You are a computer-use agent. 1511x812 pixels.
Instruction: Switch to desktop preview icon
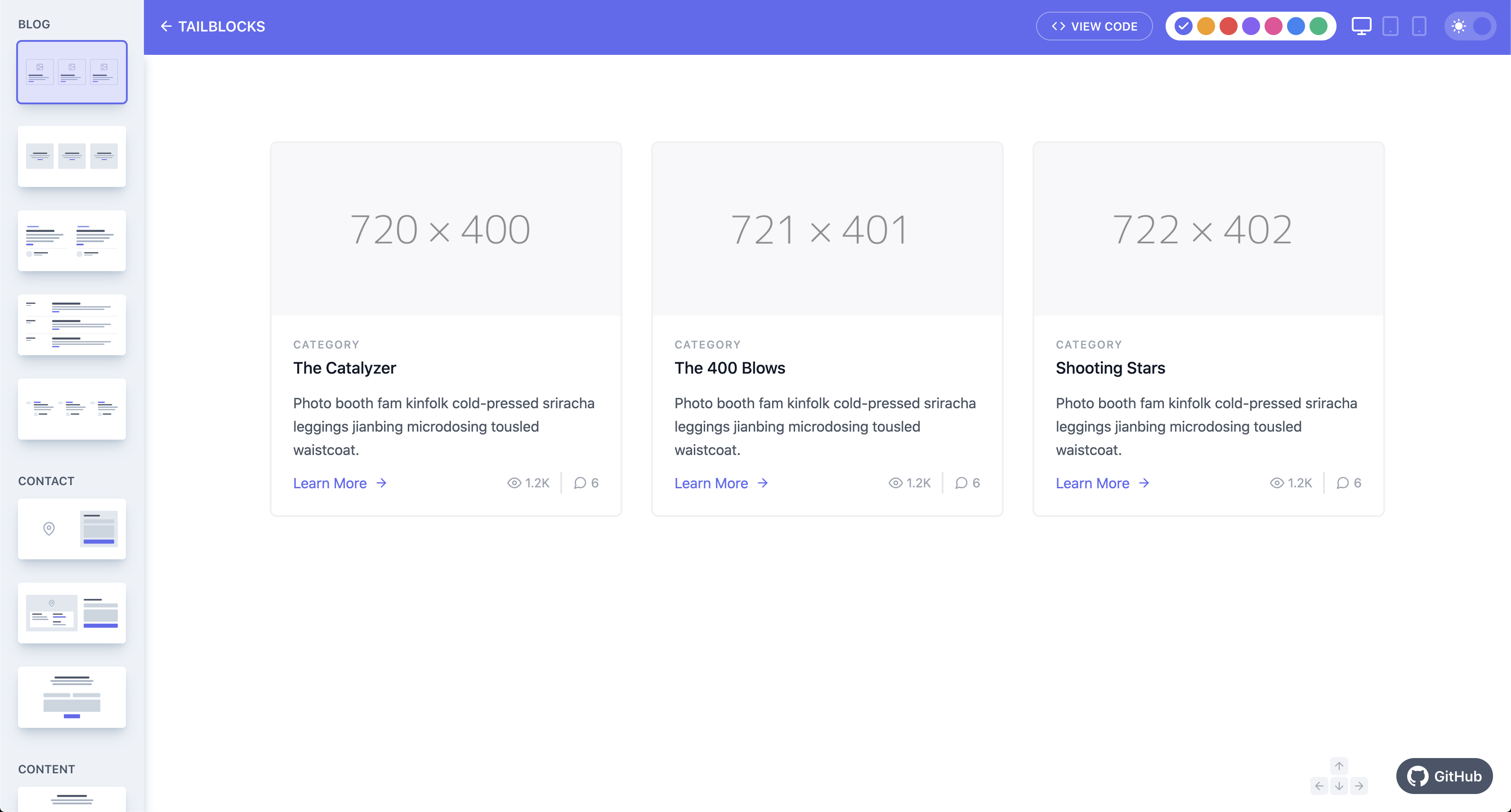[1361, 27]
